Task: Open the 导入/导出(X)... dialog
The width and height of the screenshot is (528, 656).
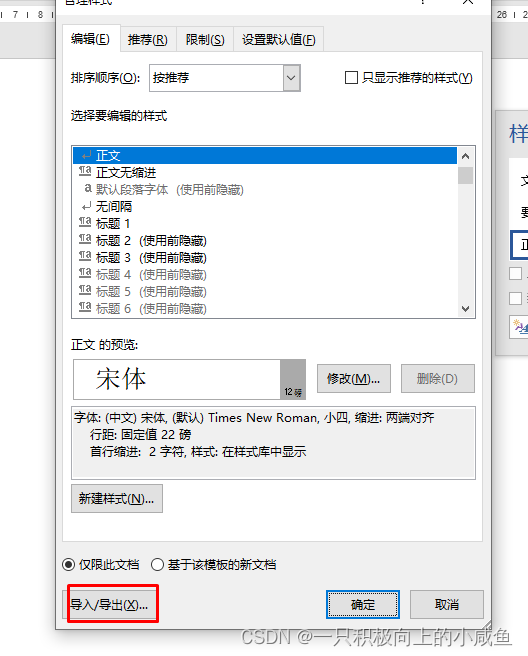Action: pos(110,605)
